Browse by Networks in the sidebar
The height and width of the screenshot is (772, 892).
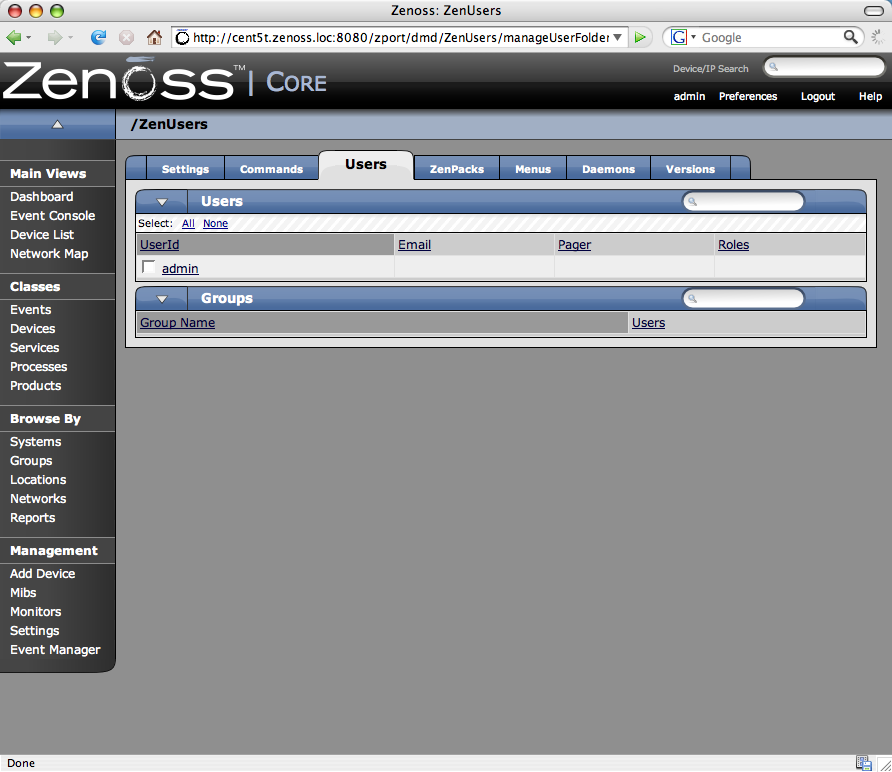coord(38,498)
